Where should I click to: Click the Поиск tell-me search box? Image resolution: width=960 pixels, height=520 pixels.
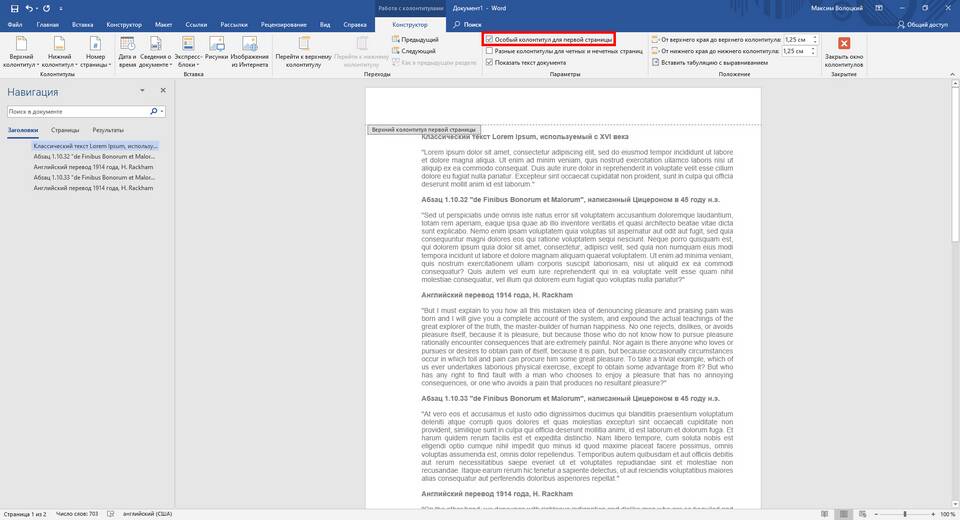467,24
